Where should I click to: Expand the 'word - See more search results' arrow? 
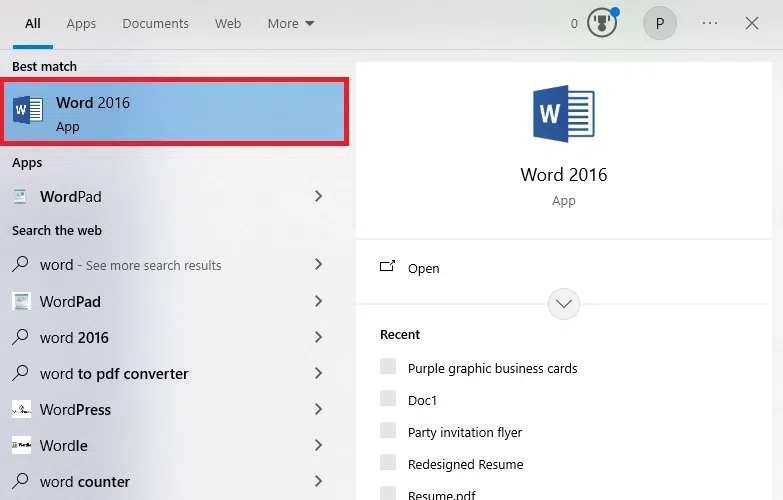pyautogui.click(x=319, y=264)
